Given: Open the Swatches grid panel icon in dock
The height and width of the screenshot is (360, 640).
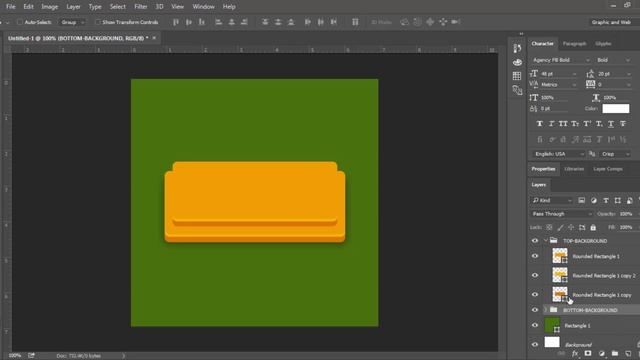Looking at the screenshot, I should 517,76.
